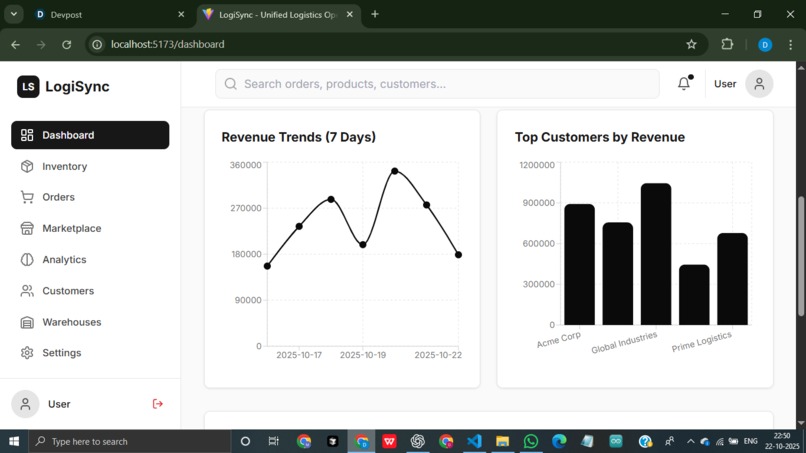
Task: Click the sidebar user avatar at the bottom
Action: point(25,404)
